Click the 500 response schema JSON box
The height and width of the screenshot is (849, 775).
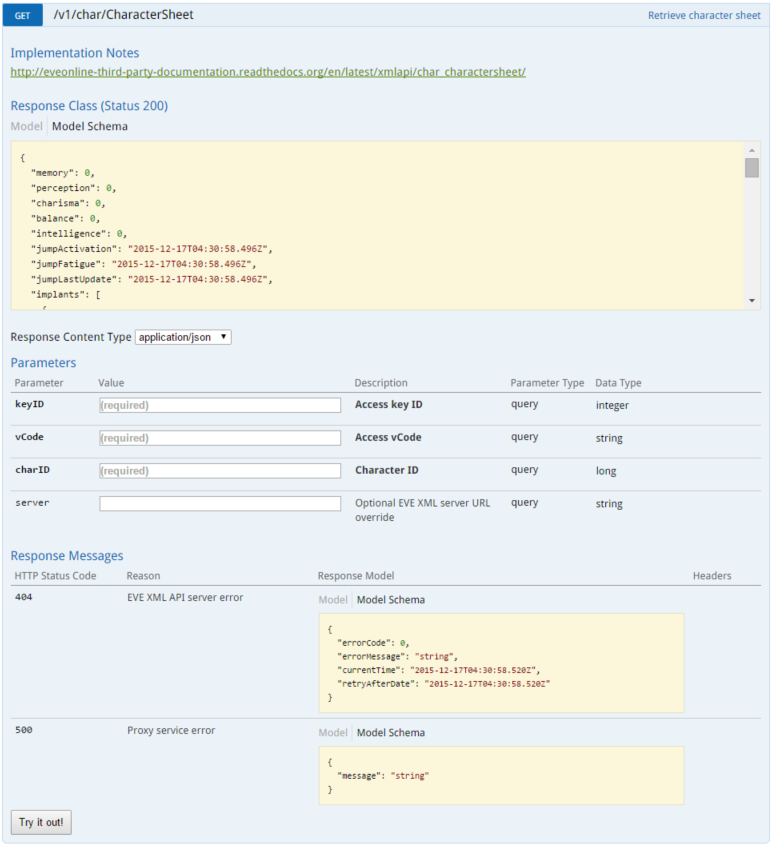pyautogui.click(x=502, y=775)
